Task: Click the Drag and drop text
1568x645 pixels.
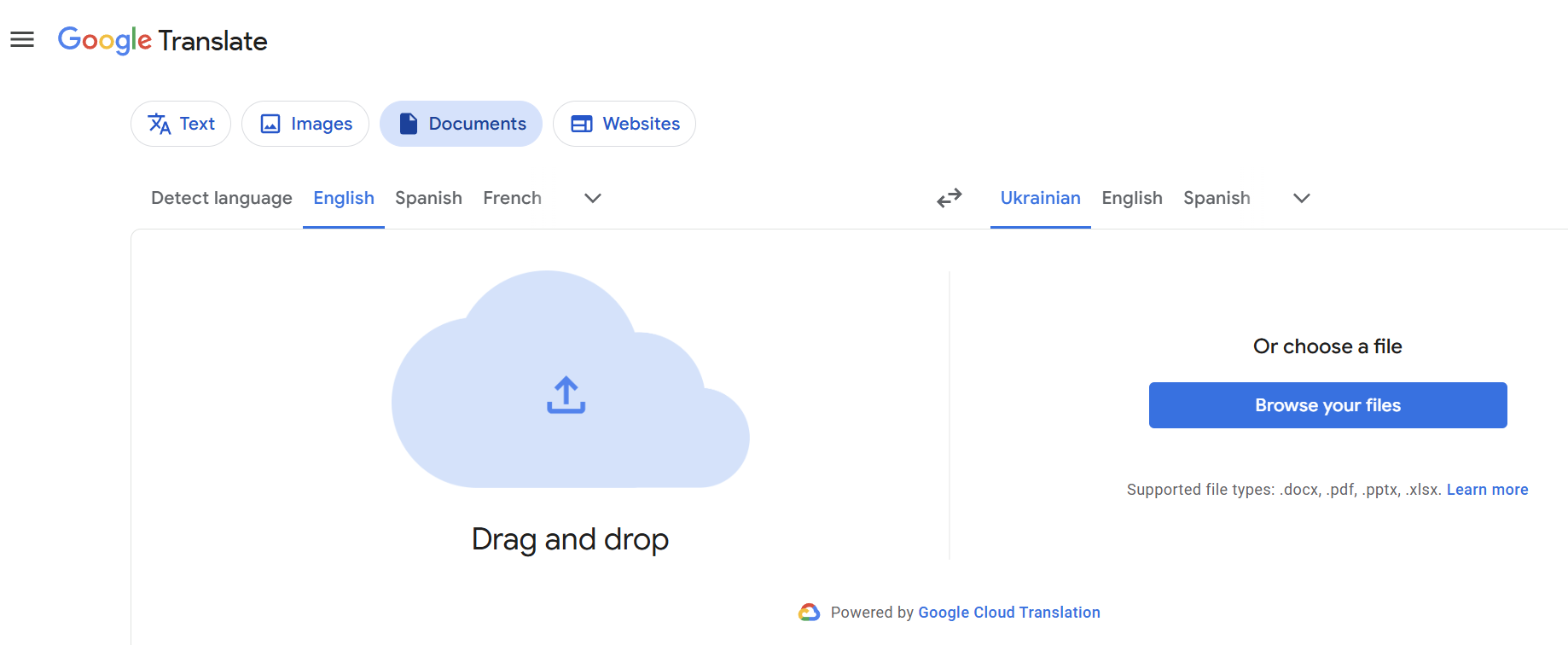Action: 570,539
